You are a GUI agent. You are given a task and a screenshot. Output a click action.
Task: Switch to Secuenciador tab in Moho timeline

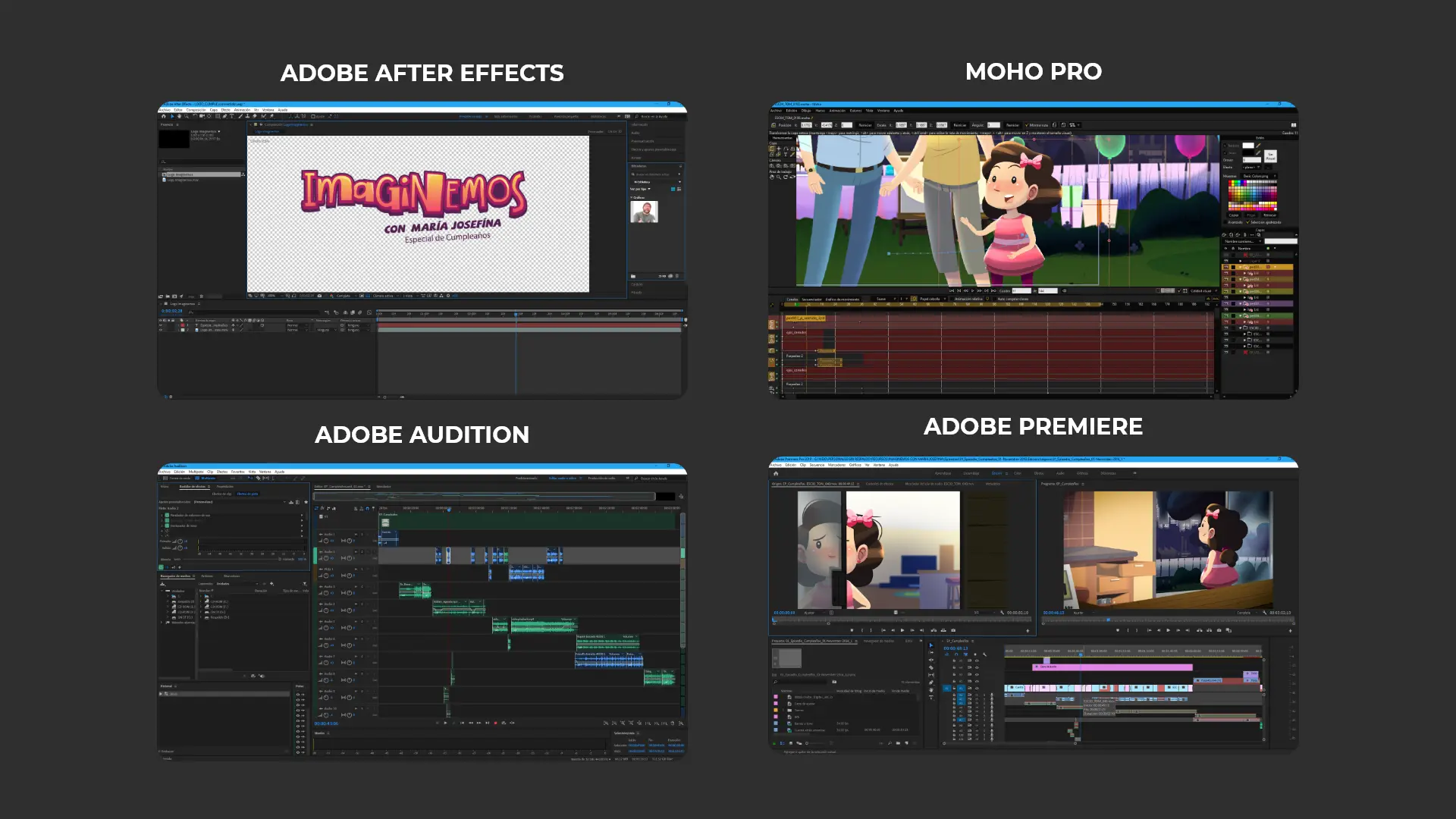(x=811, y=299)
